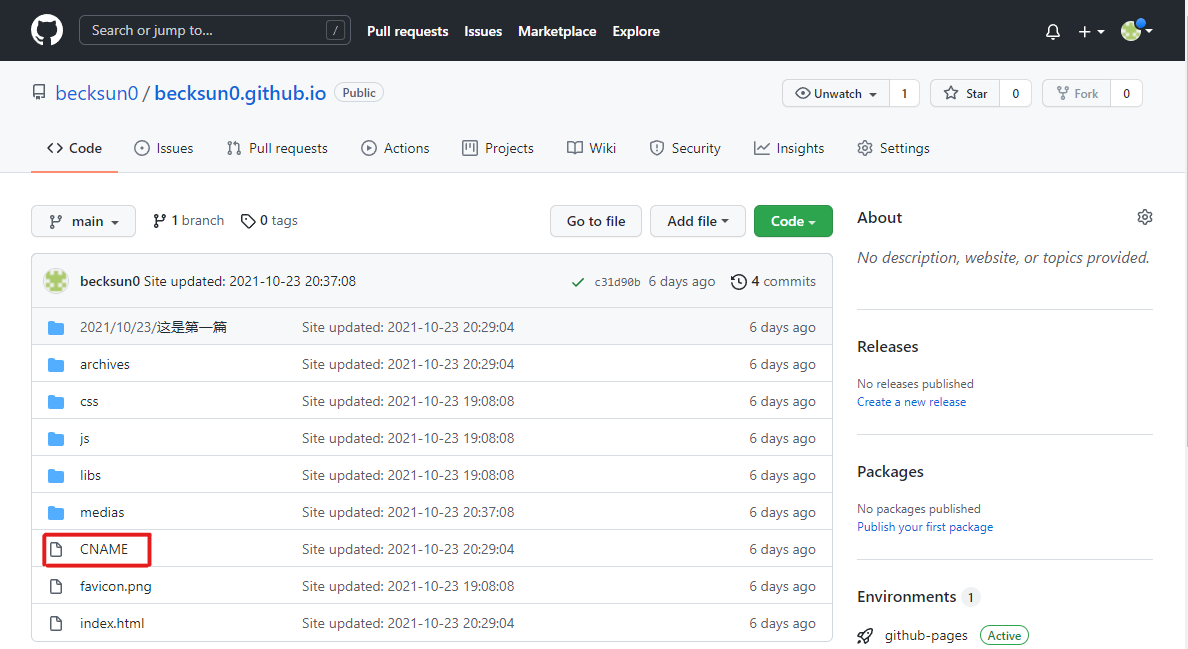Open the archives folder

tap(105, 364)
